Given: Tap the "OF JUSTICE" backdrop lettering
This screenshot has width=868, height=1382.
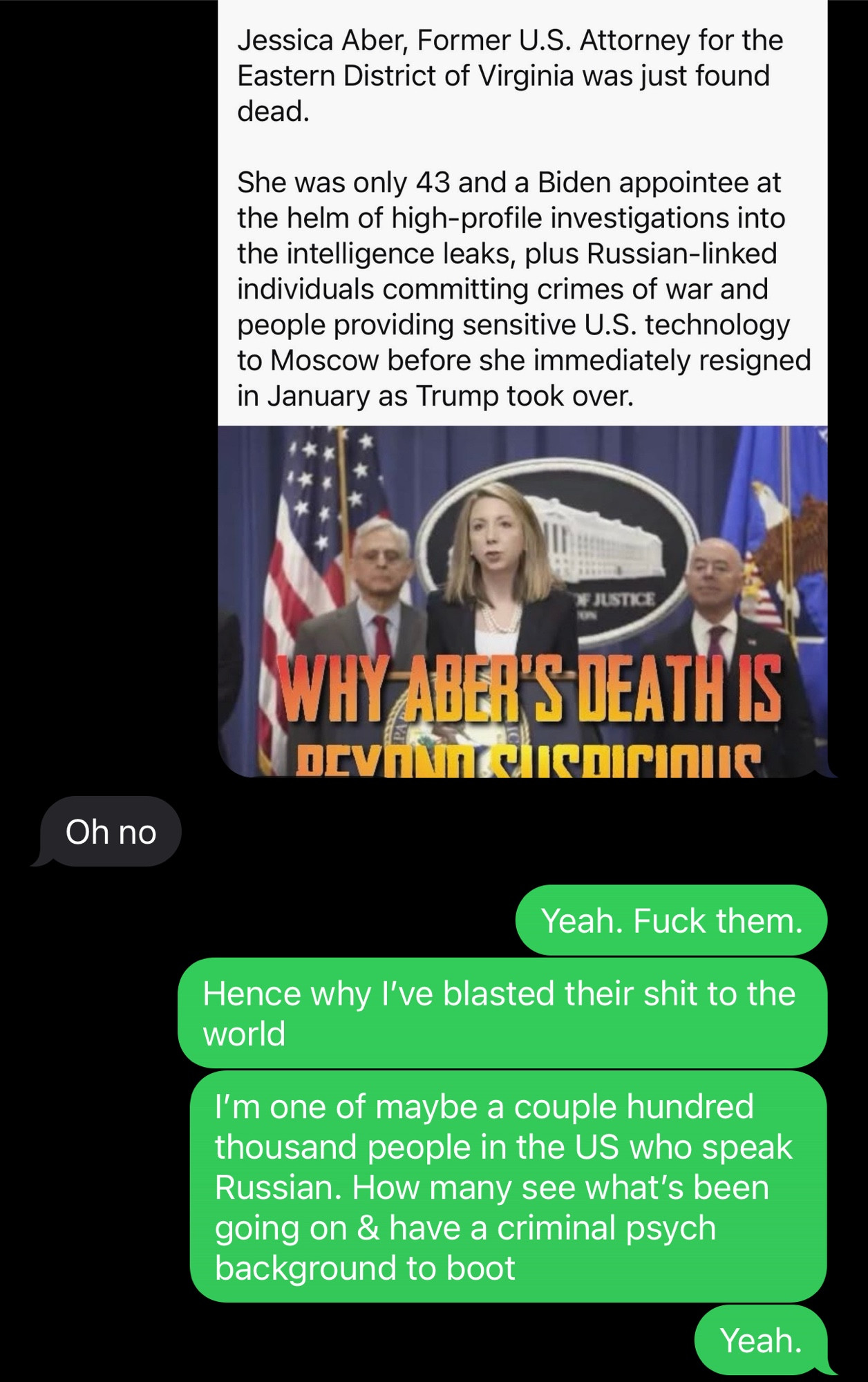Looking at the screenshot, I should click(x=614, y=599).
